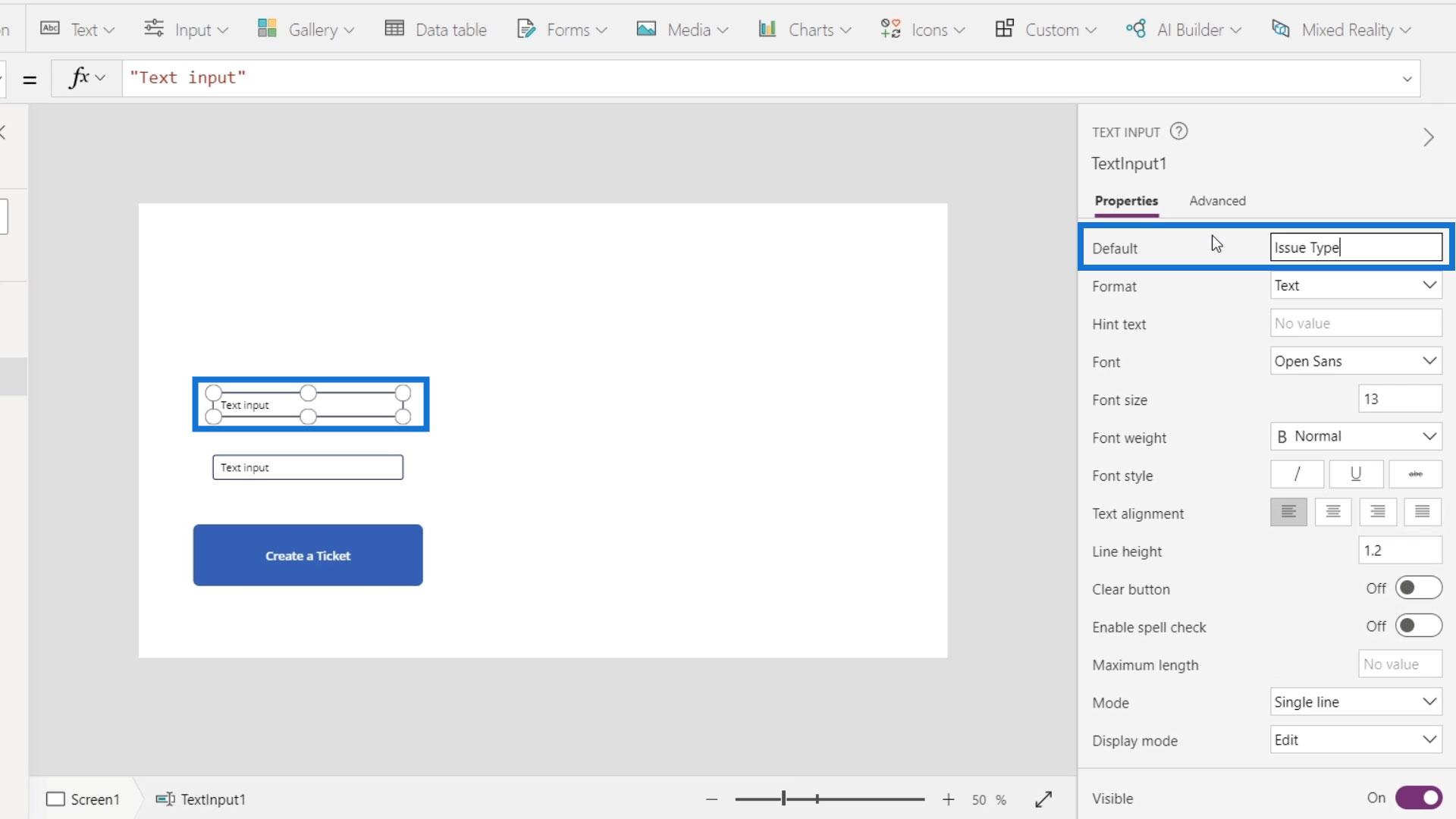
Task: Open the Font dropdown
Action: 1355,361
